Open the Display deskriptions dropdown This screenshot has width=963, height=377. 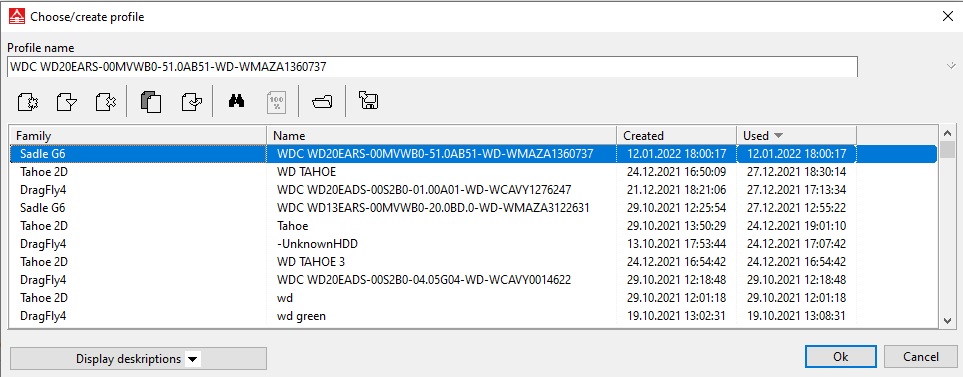click(138, 359)
